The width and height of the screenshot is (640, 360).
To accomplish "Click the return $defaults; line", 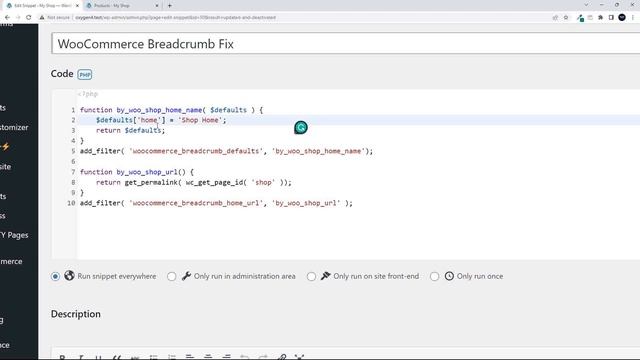I will click(131, 130).
